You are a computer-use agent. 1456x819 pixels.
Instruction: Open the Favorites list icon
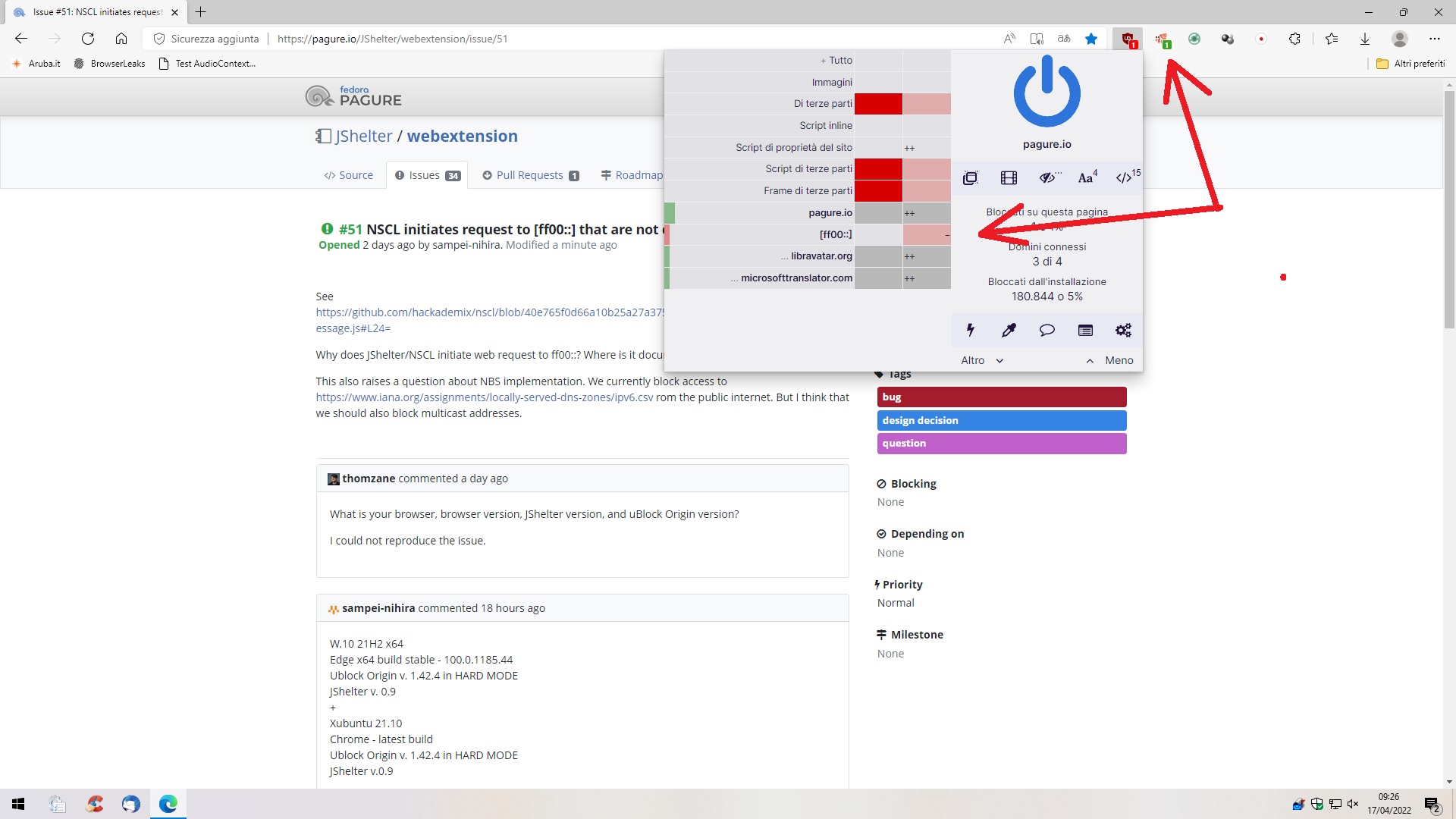point(1332,39)
